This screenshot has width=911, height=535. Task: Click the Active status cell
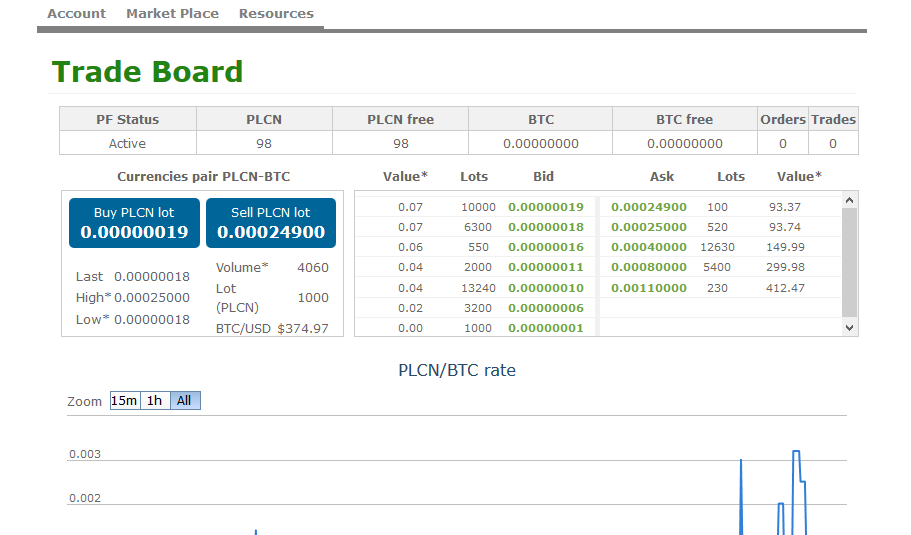128,143
